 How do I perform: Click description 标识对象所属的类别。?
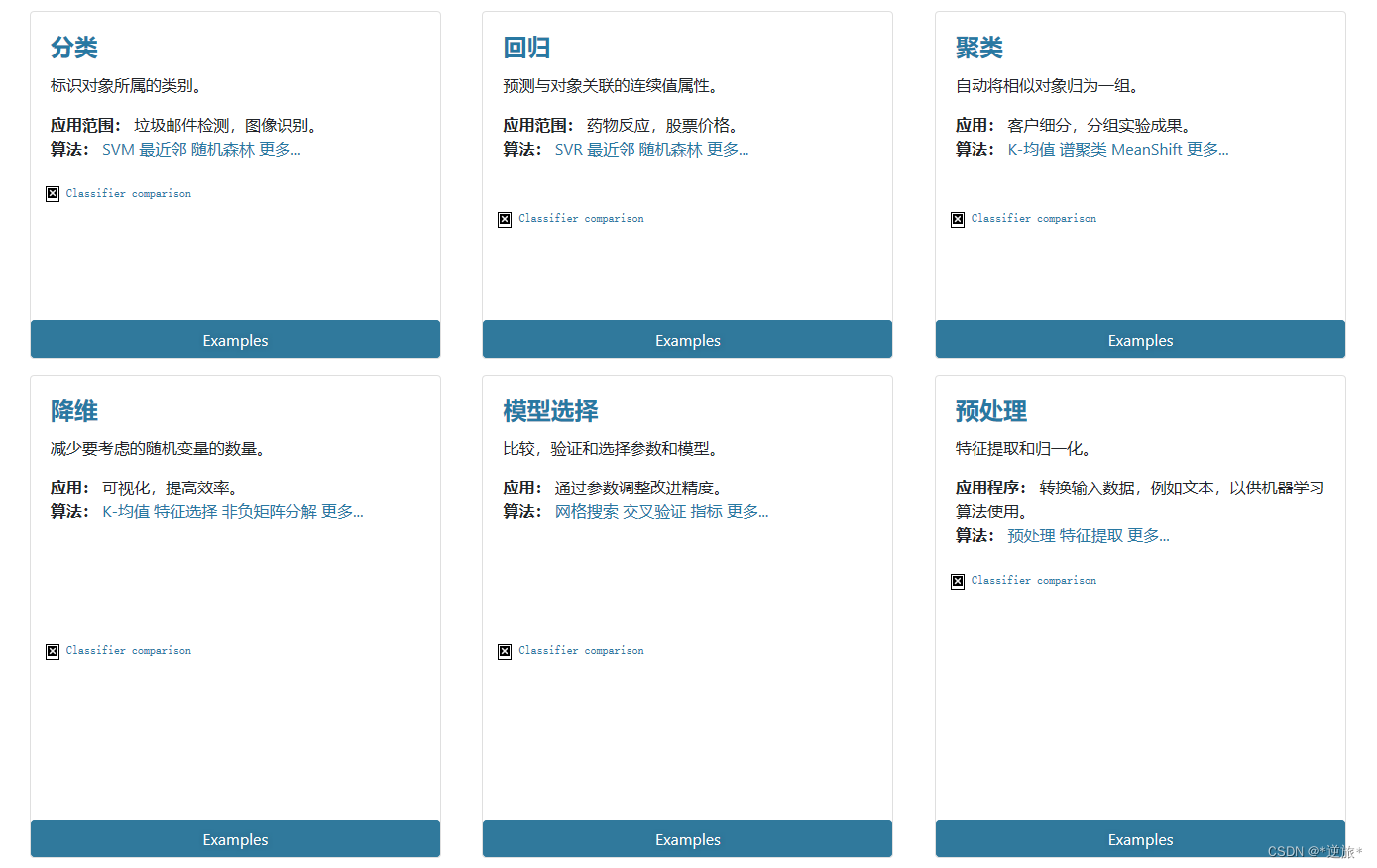(x=129, y=86)
